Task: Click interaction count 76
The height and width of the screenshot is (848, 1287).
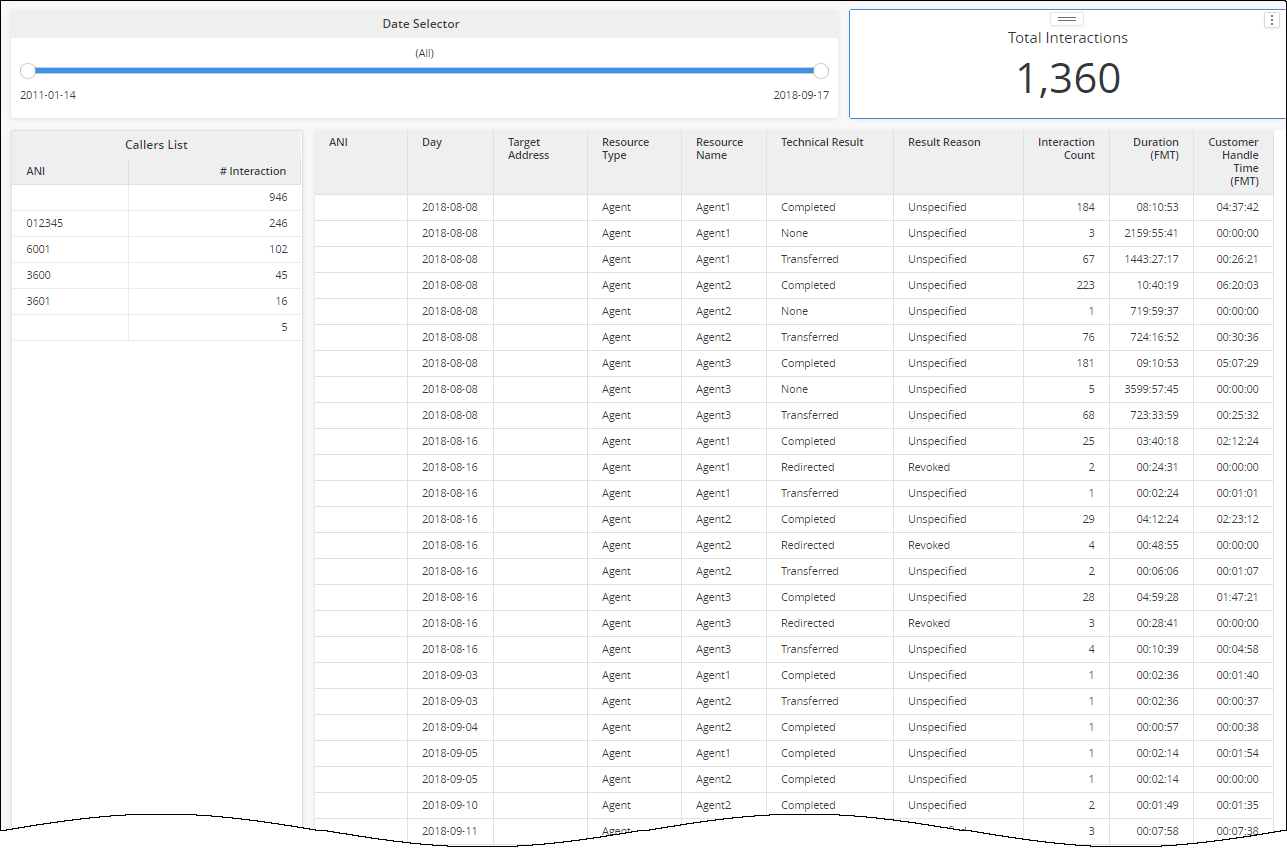Action: (1088, 337)
